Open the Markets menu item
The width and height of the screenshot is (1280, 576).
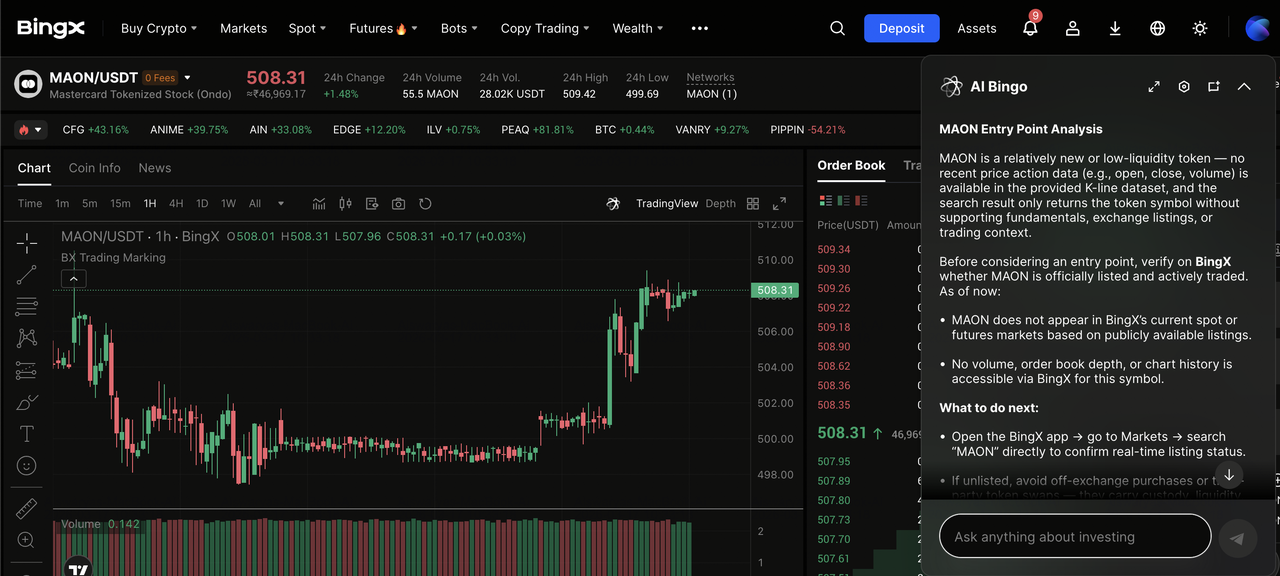[x=243, y=28]
